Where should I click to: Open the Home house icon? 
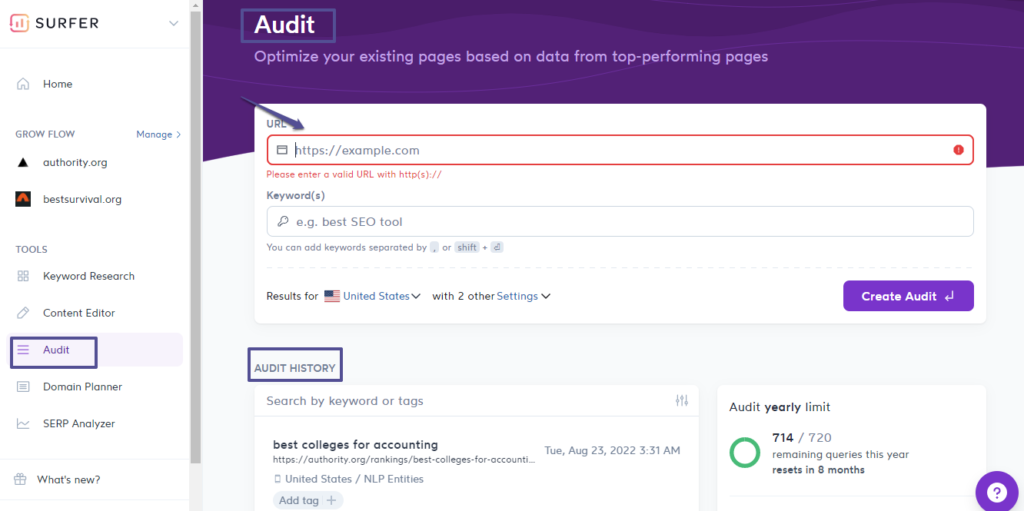coord(23,84)
